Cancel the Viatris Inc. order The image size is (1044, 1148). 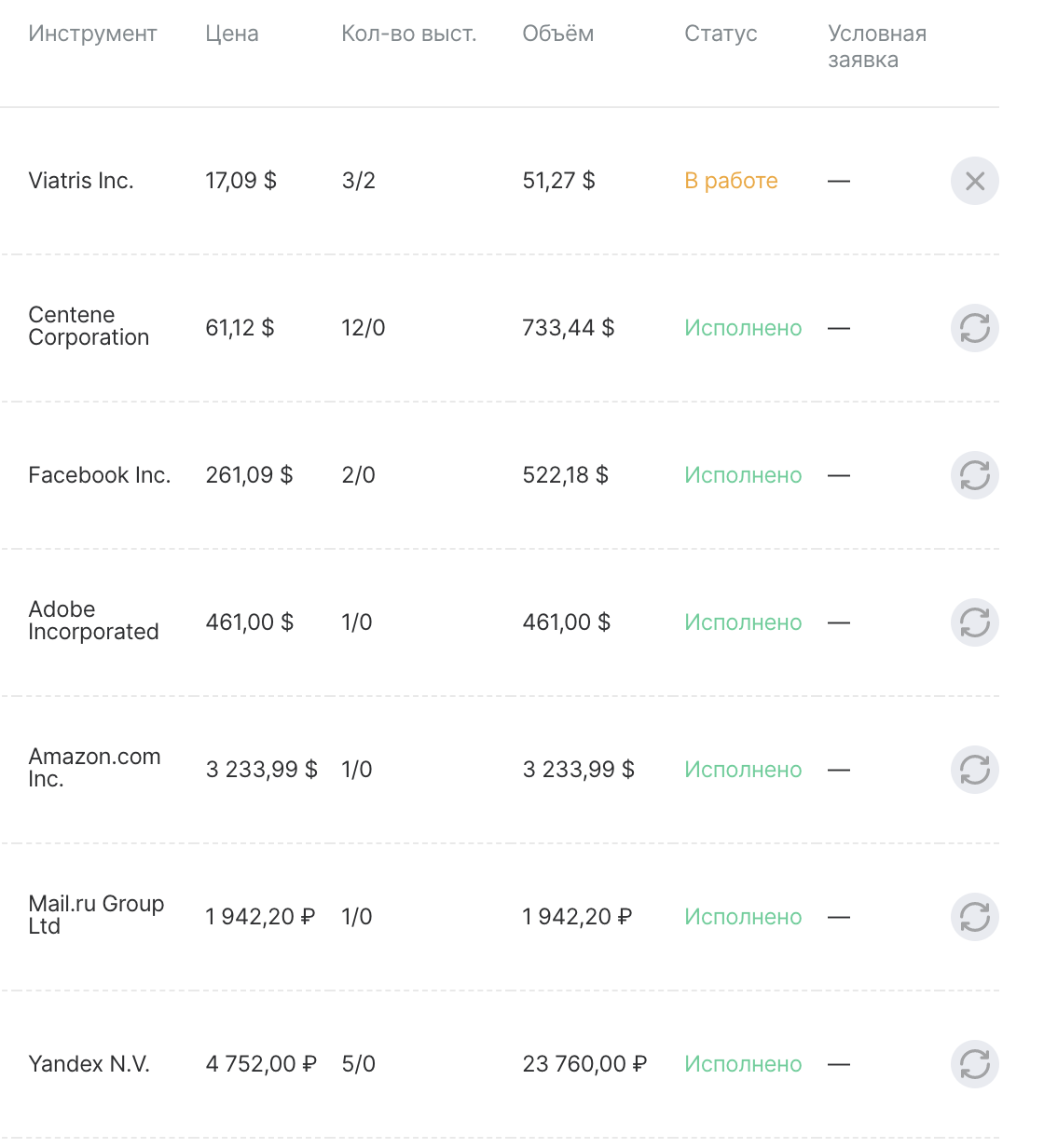click(x=974, y=181)
